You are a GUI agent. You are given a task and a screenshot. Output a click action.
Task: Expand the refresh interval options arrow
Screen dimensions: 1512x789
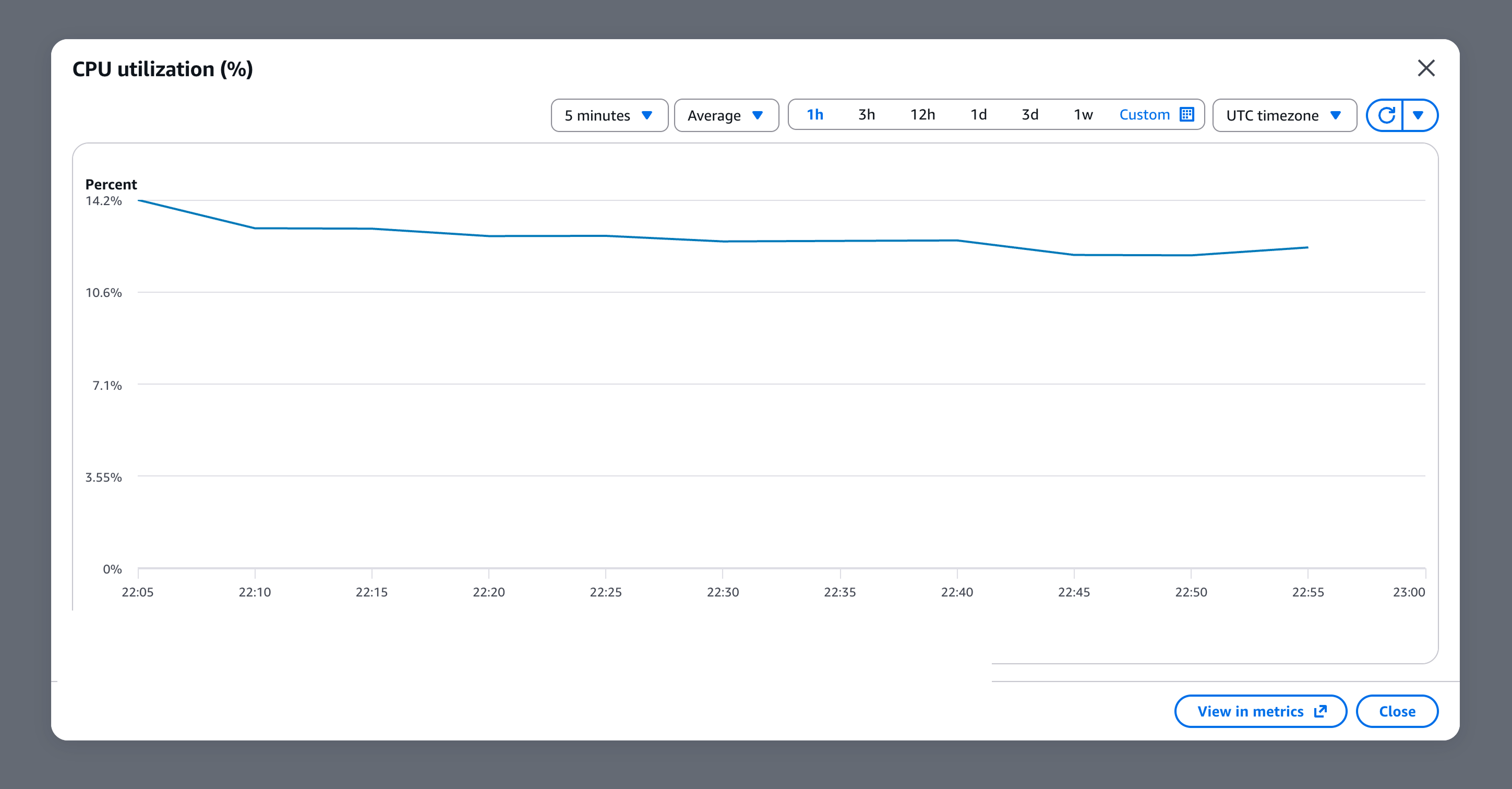[1419, 115]
